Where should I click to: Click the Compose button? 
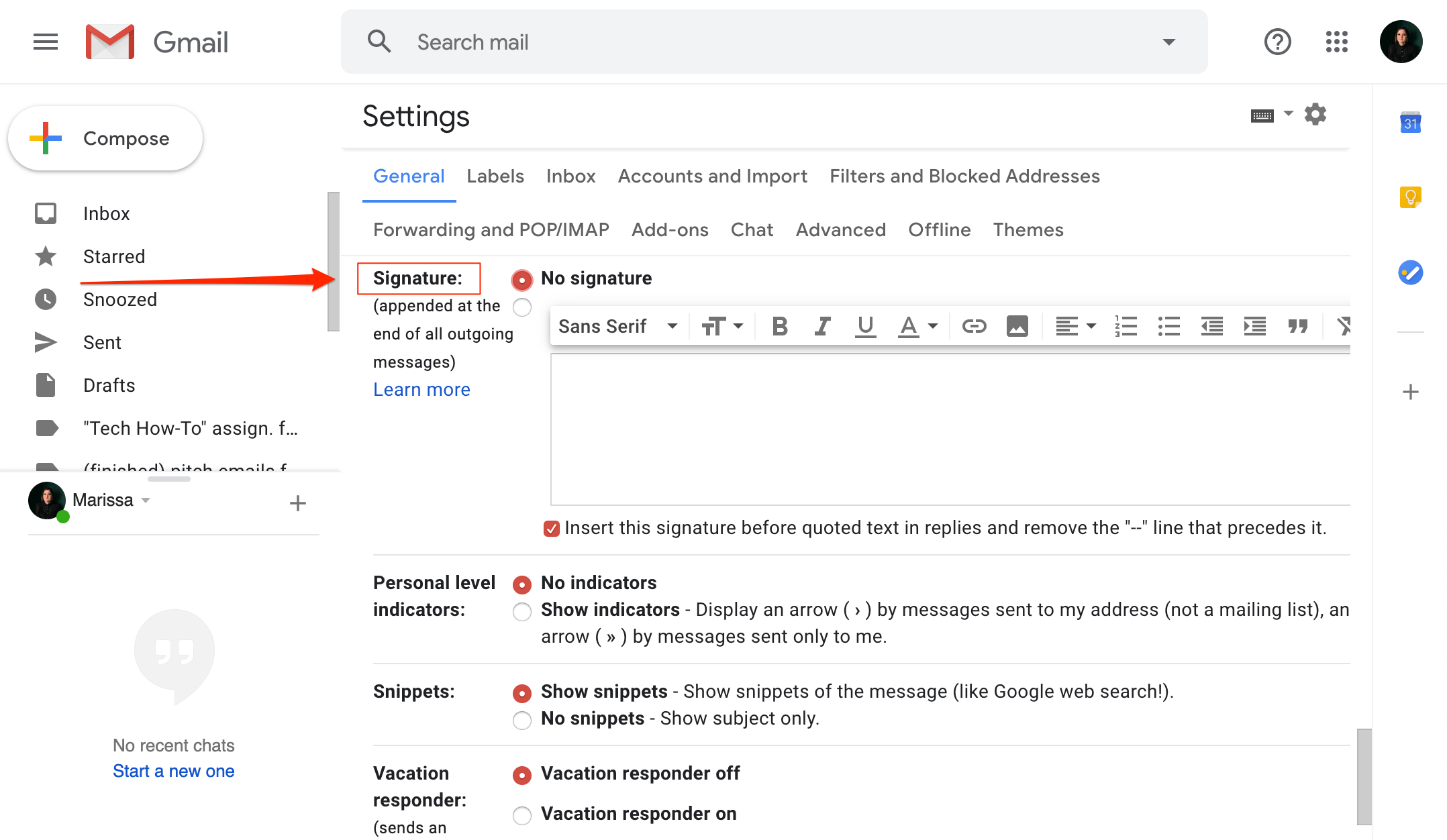pos(105,139)
